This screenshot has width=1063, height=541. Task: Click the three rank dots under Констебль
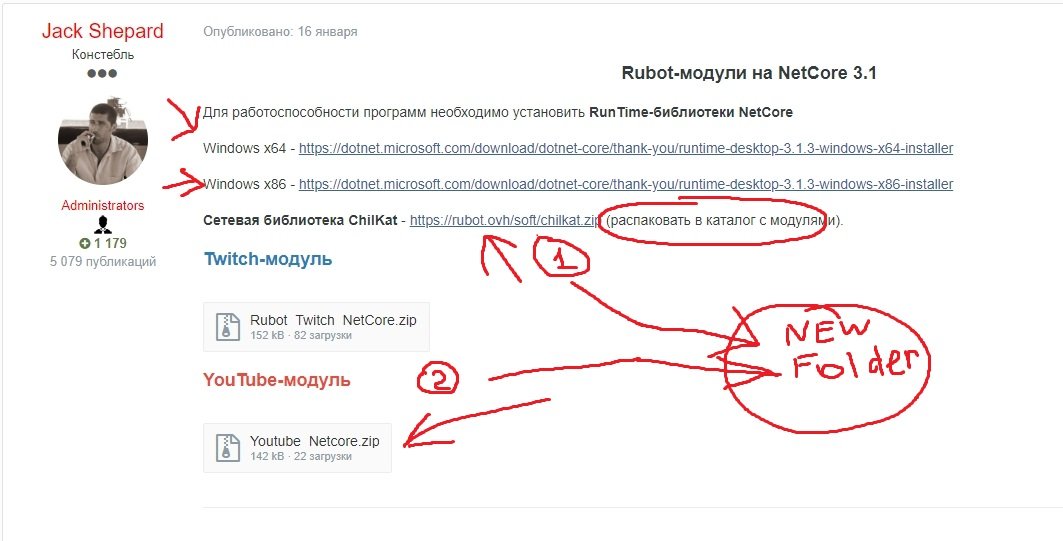[102, 73]
